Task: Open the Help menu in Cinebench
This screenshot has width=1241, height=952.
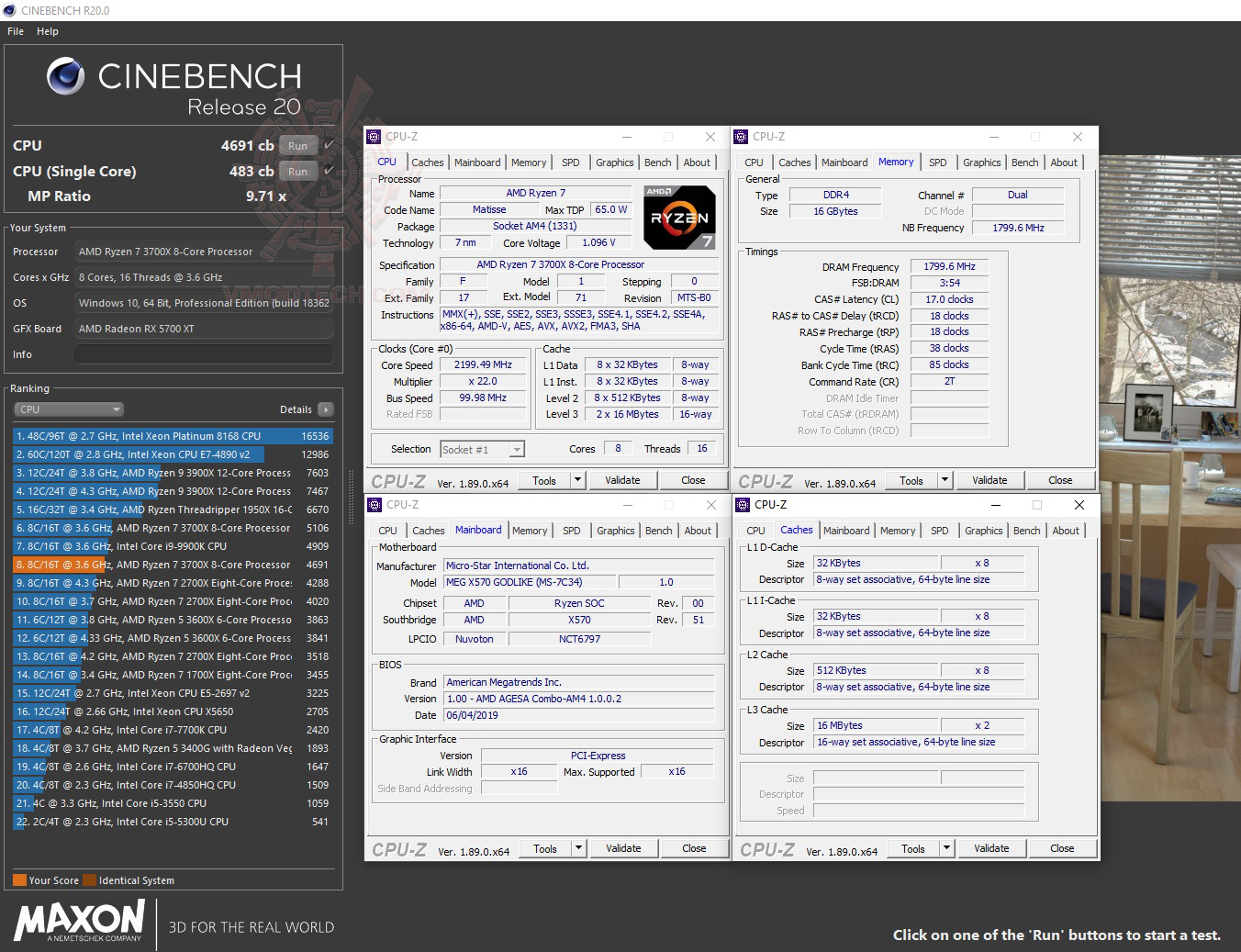Action: [48, 31]
